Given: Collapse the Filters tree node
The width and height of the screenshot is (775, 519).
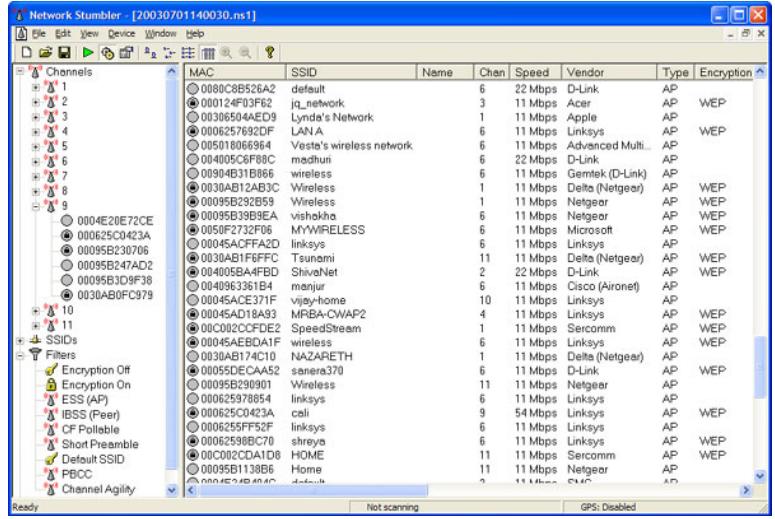Looking at the screenshot, I should pyautogui.click(x=20, y=355).
